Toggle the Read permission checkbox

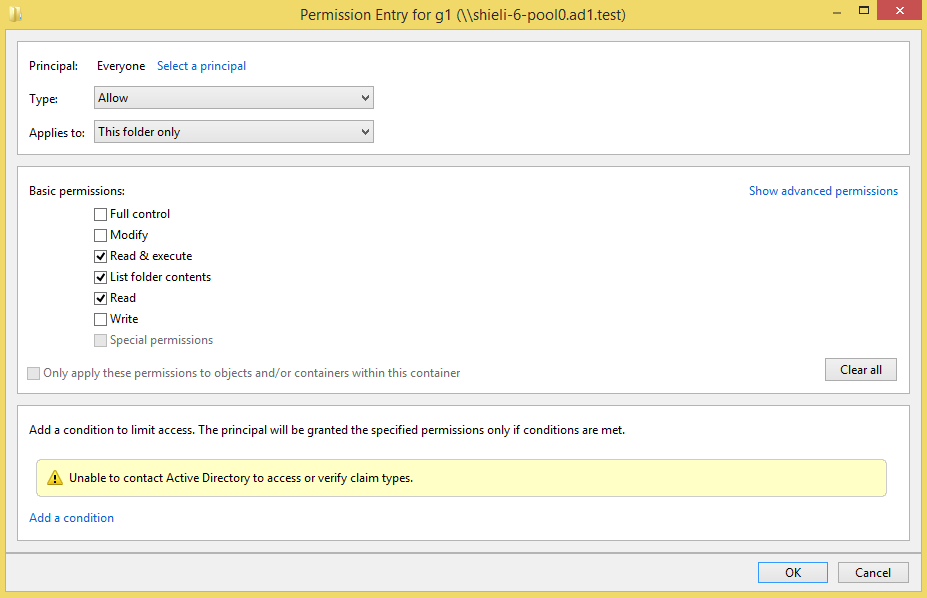pos(101,298)
